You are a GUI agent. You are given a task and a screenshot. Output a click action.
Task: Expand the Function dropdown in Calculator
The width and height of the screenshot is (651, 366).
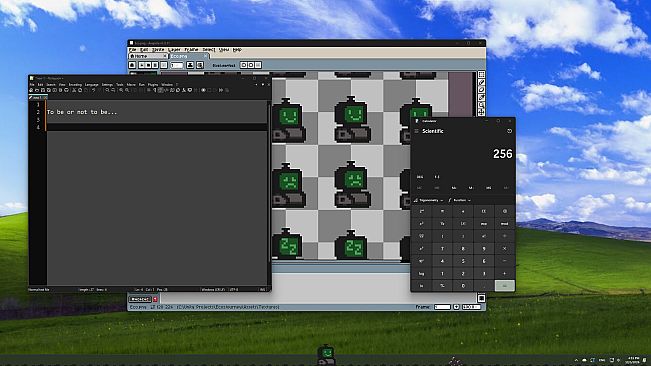[460, 200]
